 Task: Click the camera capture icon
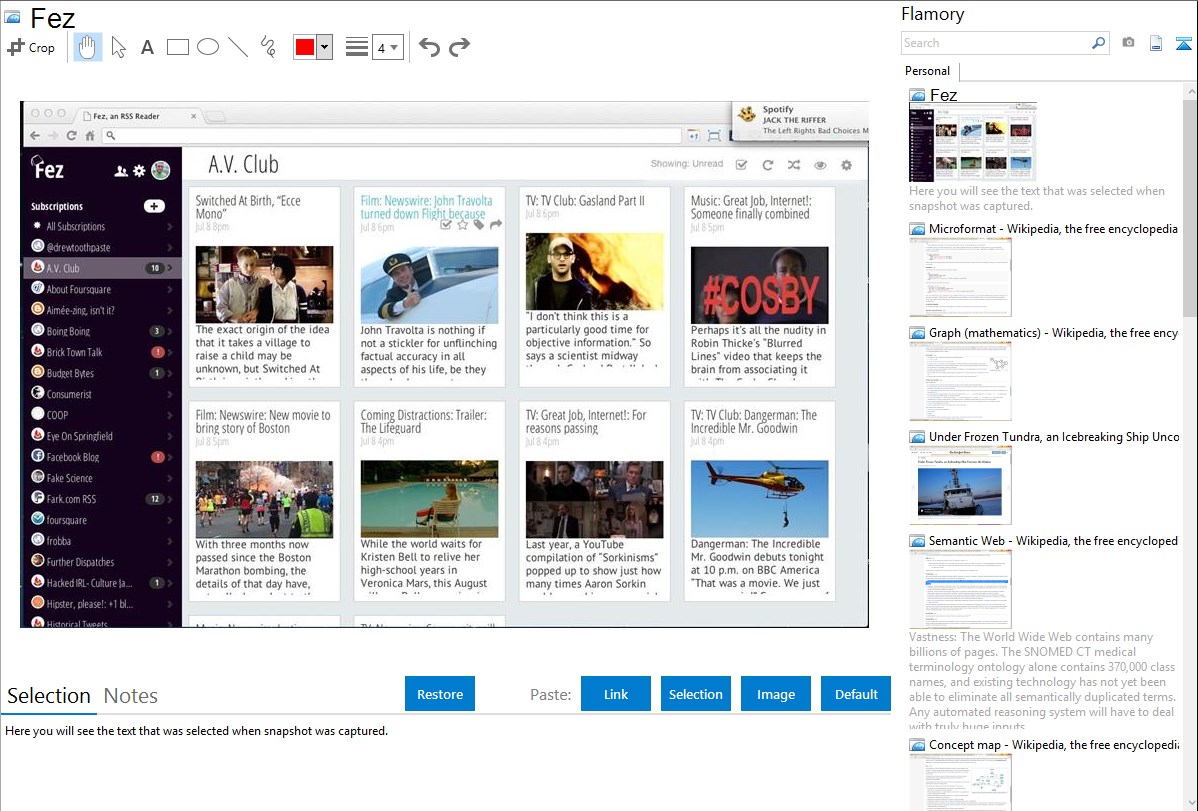[1128, 43]
